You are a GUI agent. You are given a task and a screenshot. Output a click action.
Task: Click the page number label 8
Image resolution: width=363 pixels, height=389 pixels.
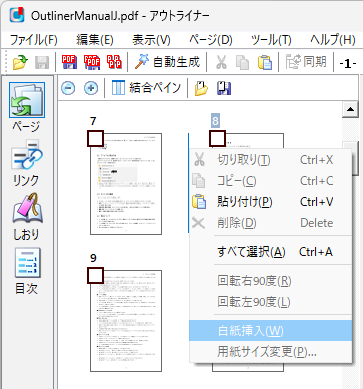click(x=215, y=121)
